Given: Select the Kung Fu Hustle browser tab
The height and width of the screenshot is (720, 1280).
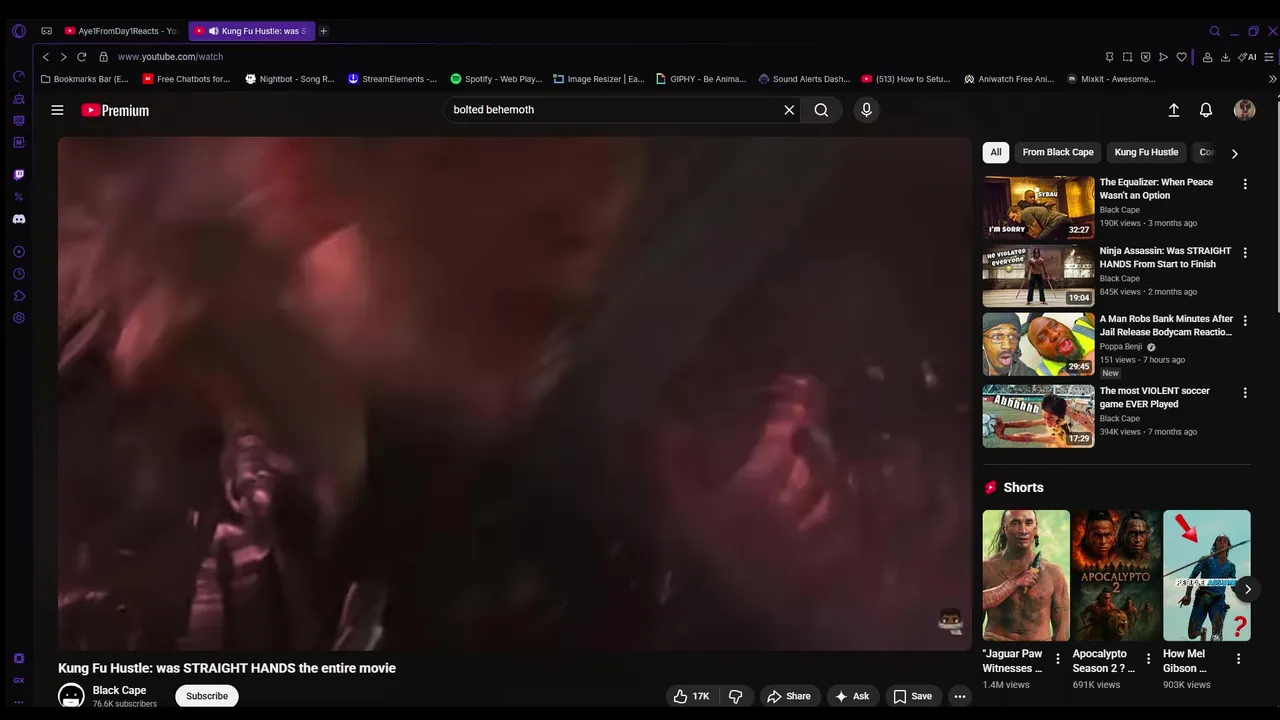Looking at the screenshot, I should click(252, 31).
